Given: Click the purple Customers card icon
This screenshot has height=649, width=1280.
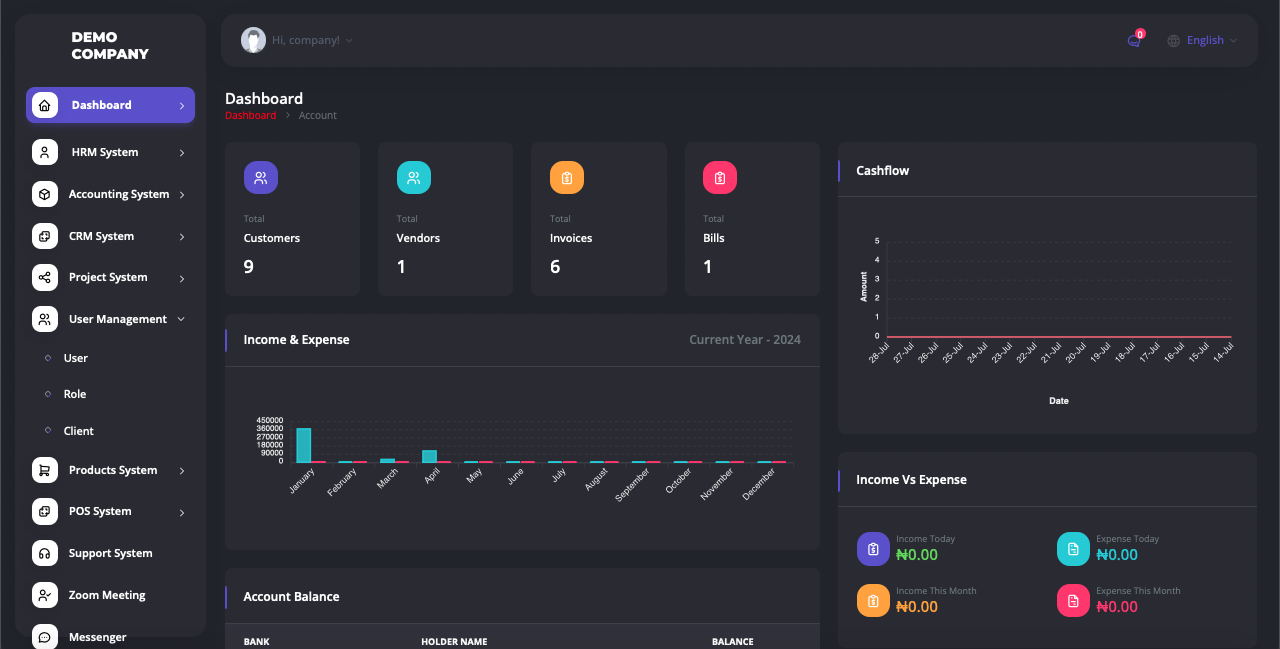Looking at the screenshot, I should coord(260,178).
